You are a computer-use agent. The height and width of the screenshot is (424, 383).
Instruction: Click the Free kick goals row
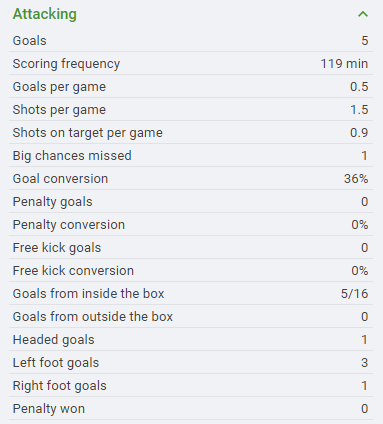click(191, 247)
